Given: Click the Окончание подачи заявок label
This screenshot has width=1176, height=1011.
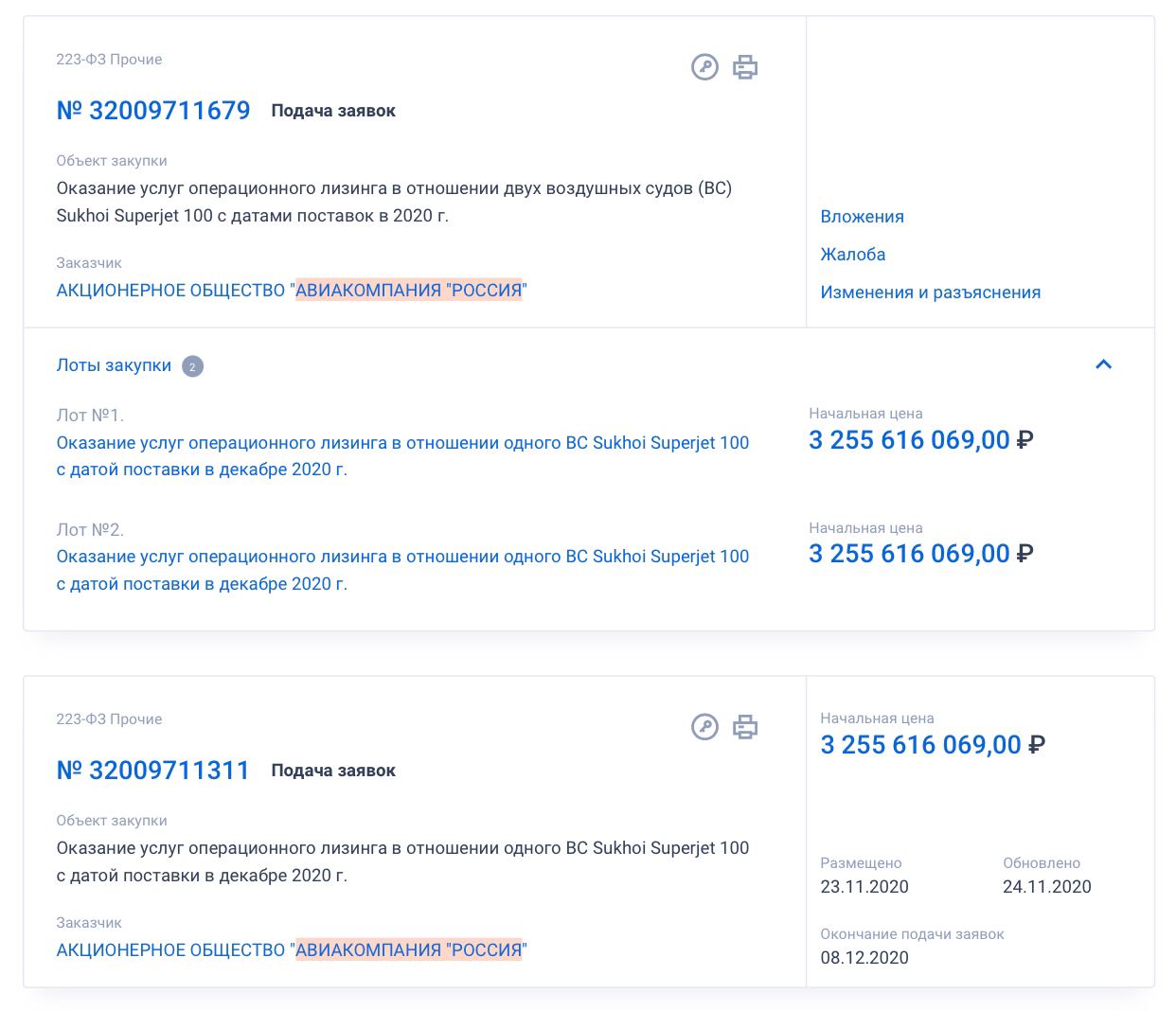Looking at the screenshot, I should point(912,934).
